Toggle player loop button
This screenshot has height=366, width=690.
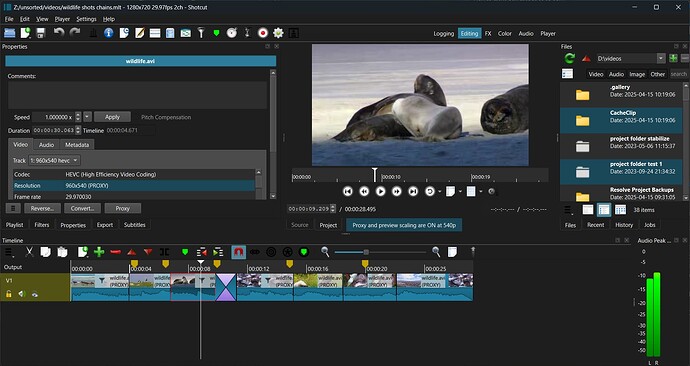(429, 191)
